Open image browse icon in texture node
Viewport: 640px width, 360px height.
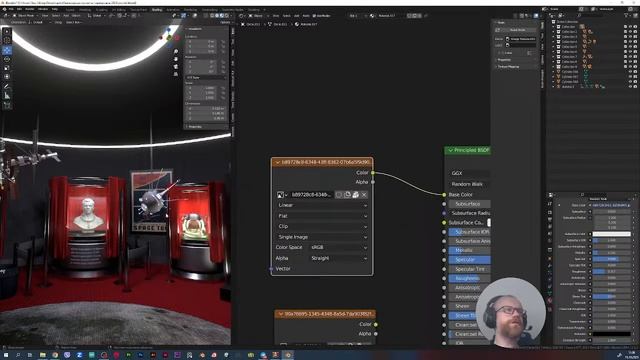(281, 195)
